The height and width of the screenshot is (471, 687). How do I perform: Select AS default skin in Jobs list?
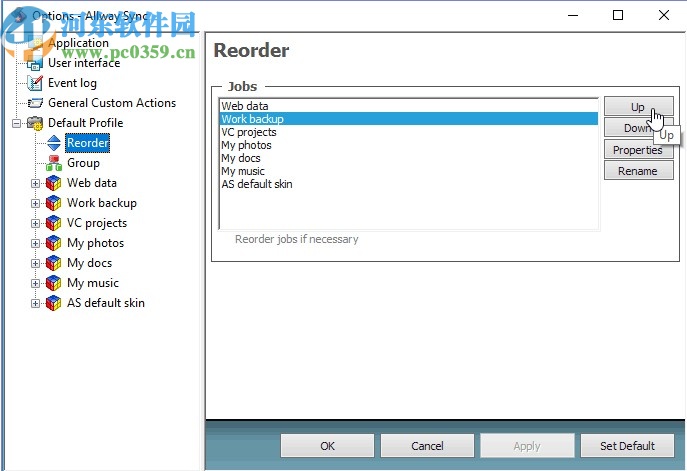tap(409, 184)
